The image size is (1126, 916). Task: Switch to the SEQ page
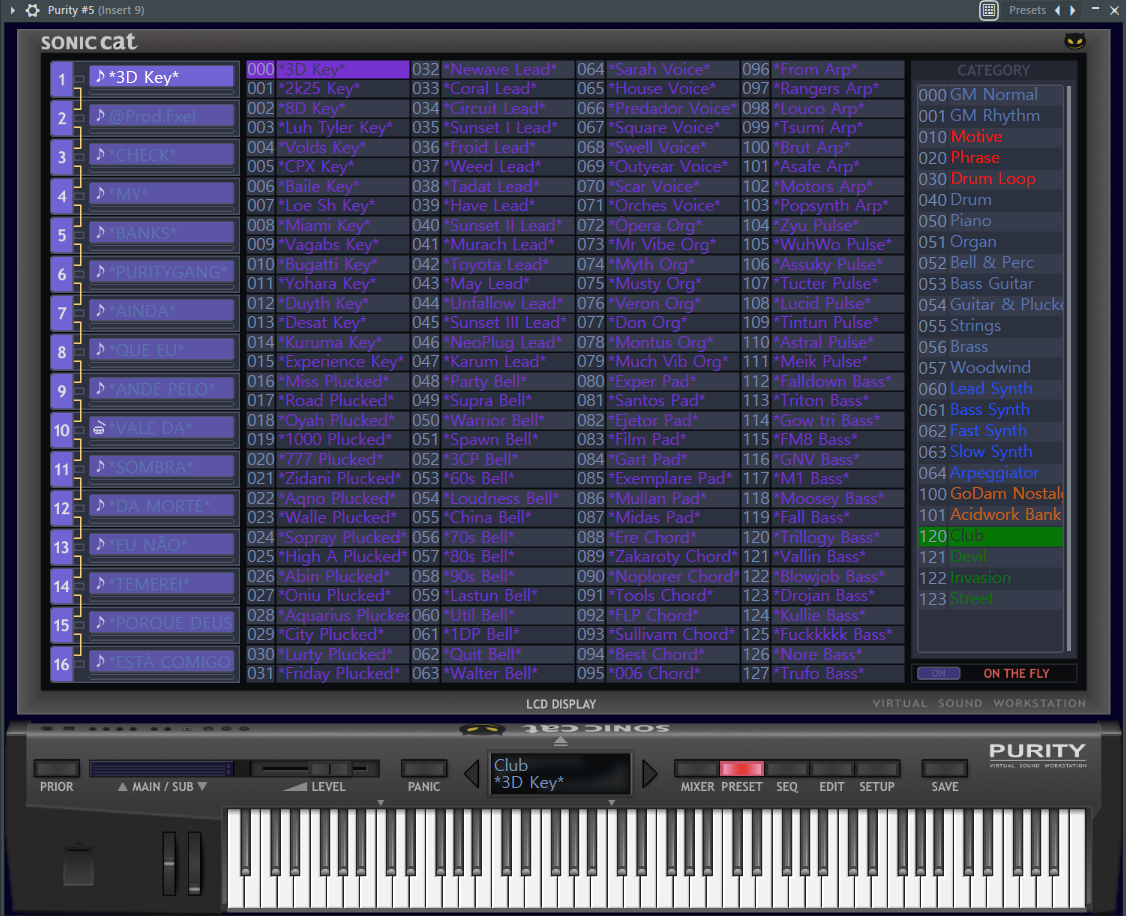click(x=786, y=768)
